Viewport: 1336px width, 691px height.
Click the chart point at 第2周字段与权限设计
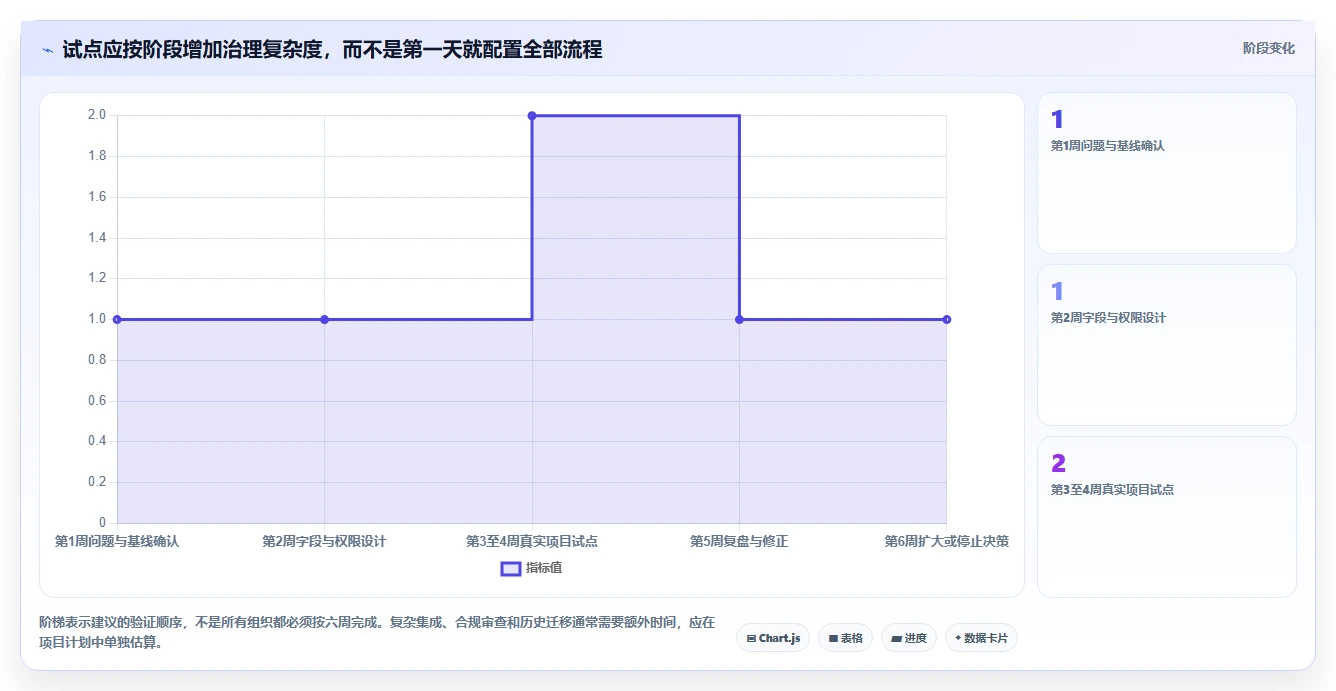point(324,319)
